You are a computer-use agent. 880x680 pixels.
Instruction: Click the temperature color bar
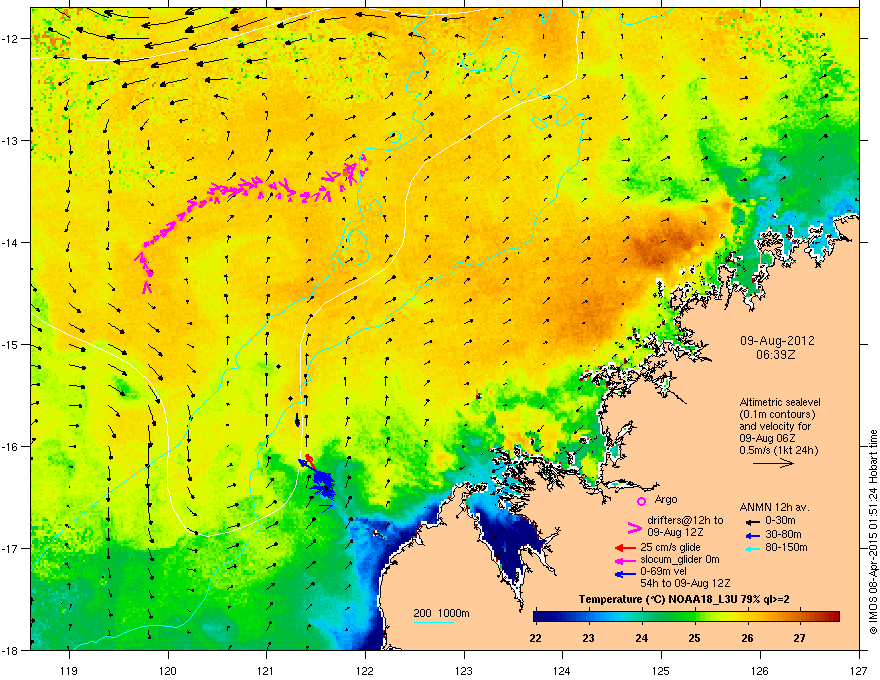pyautogui.click(x=686, y=617)
